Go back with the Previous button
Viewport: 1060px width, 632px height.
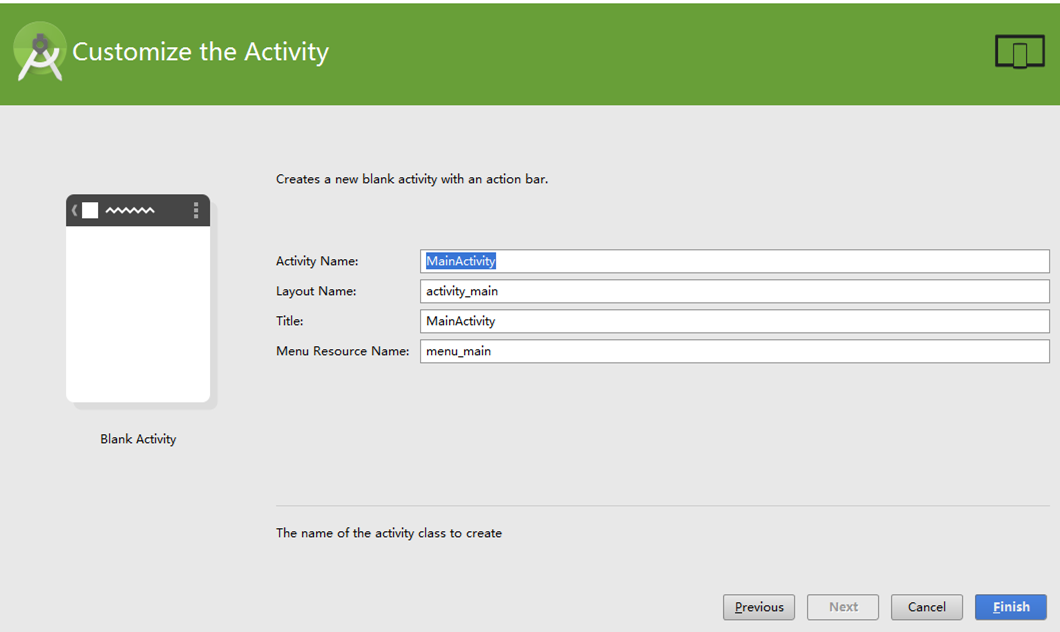(x=759, y=607)
